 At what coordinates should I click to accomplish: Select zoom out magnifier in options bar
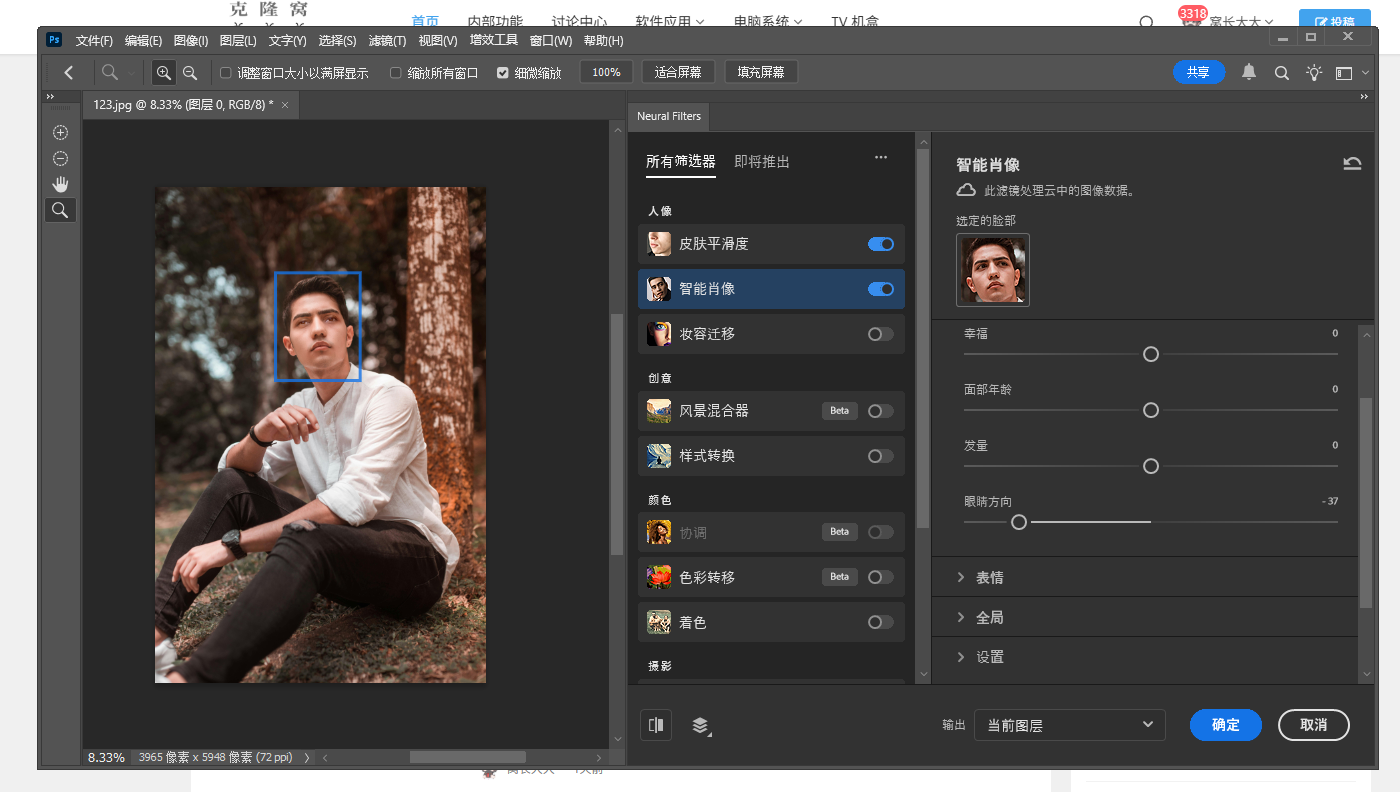(190, 73)
